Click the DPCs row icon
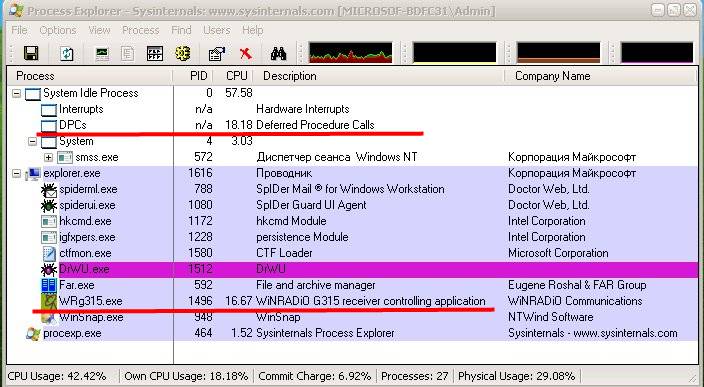704x387 pixels. pyautogui.click(x=48, y=125)
